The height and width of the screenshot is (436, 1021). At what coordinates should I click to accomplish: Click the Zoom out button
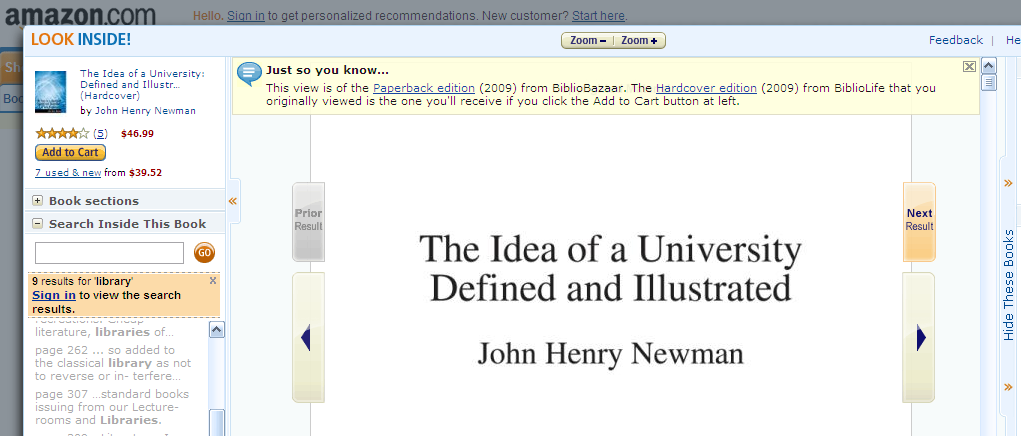(587, 40)
